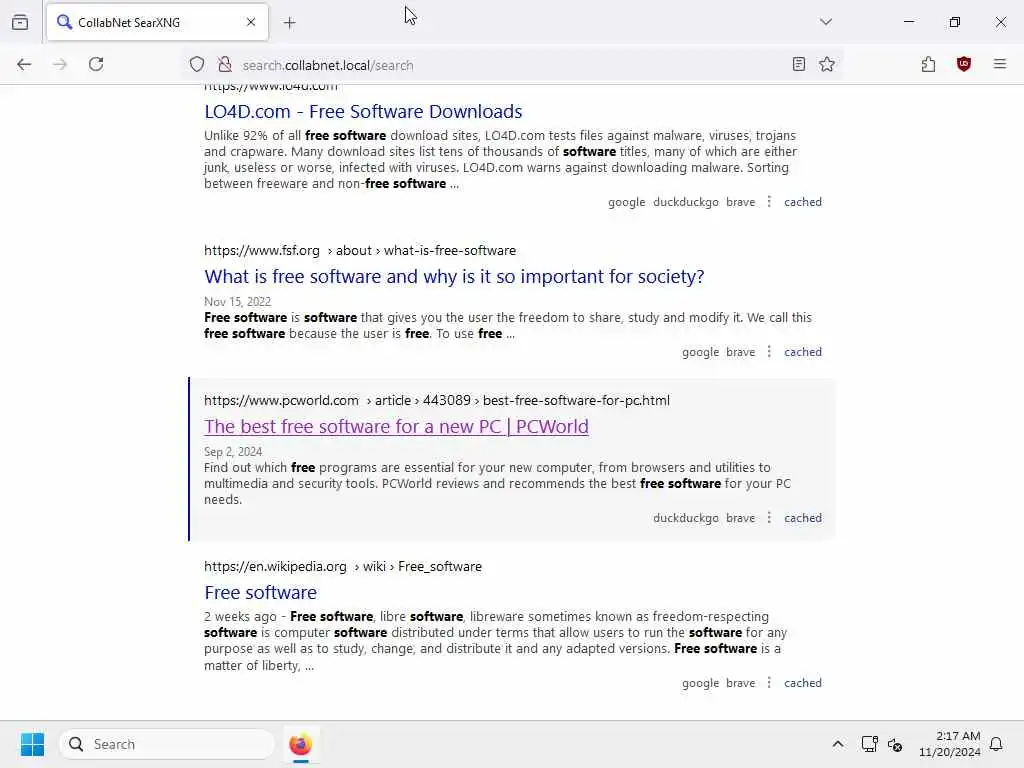
Task: Open the uBlock Origin extension icon
Action: click(x=964, y=64)
